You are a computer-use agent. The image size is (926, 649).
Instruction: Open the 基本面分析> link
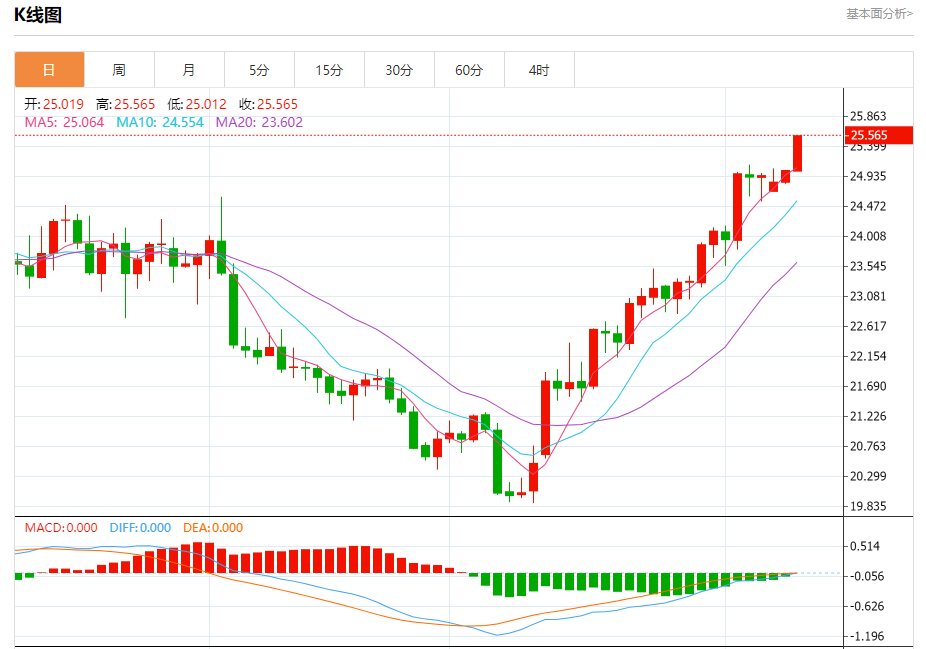coord(879,14)
